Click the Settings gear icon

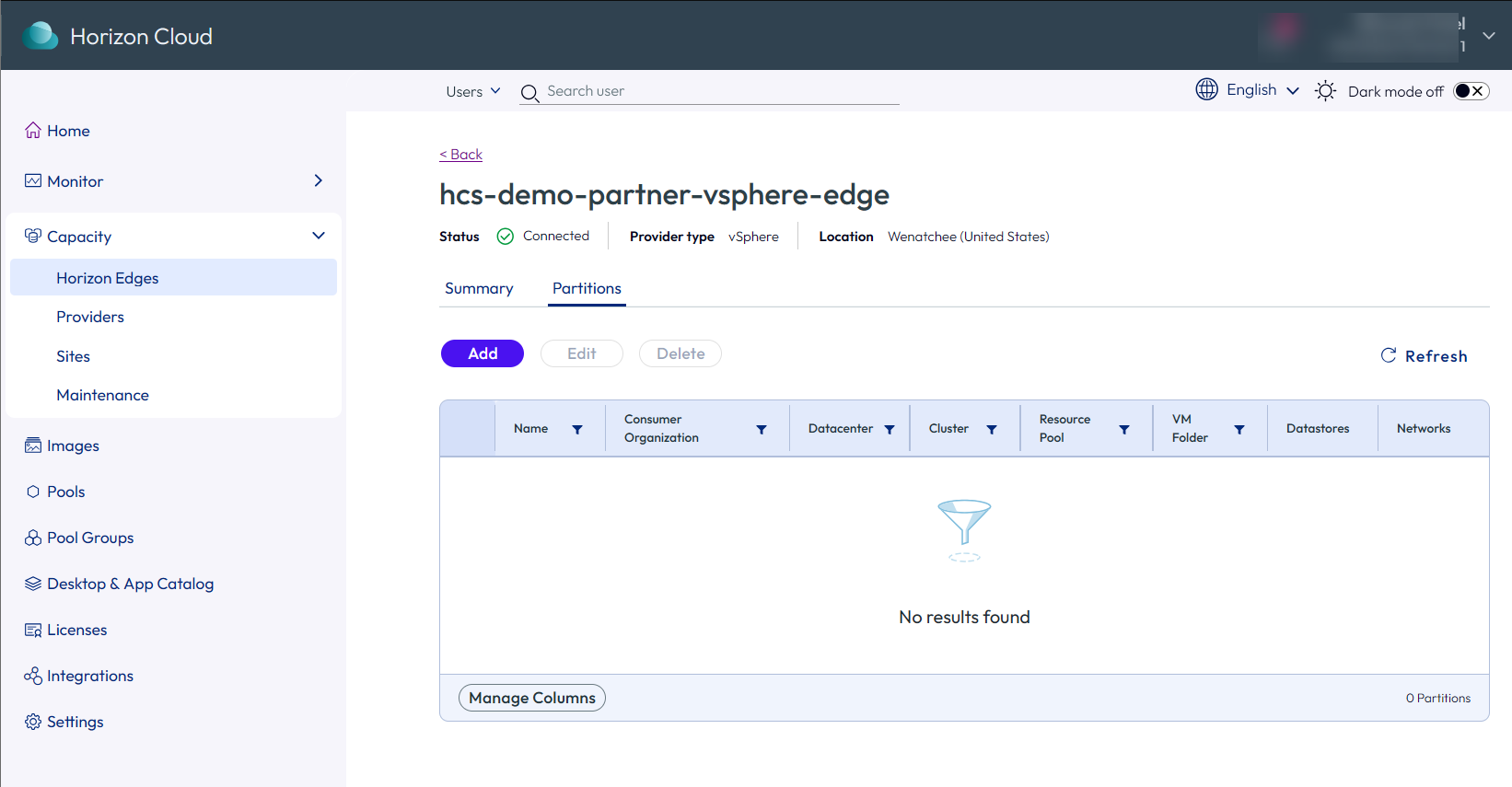[33, 722]
